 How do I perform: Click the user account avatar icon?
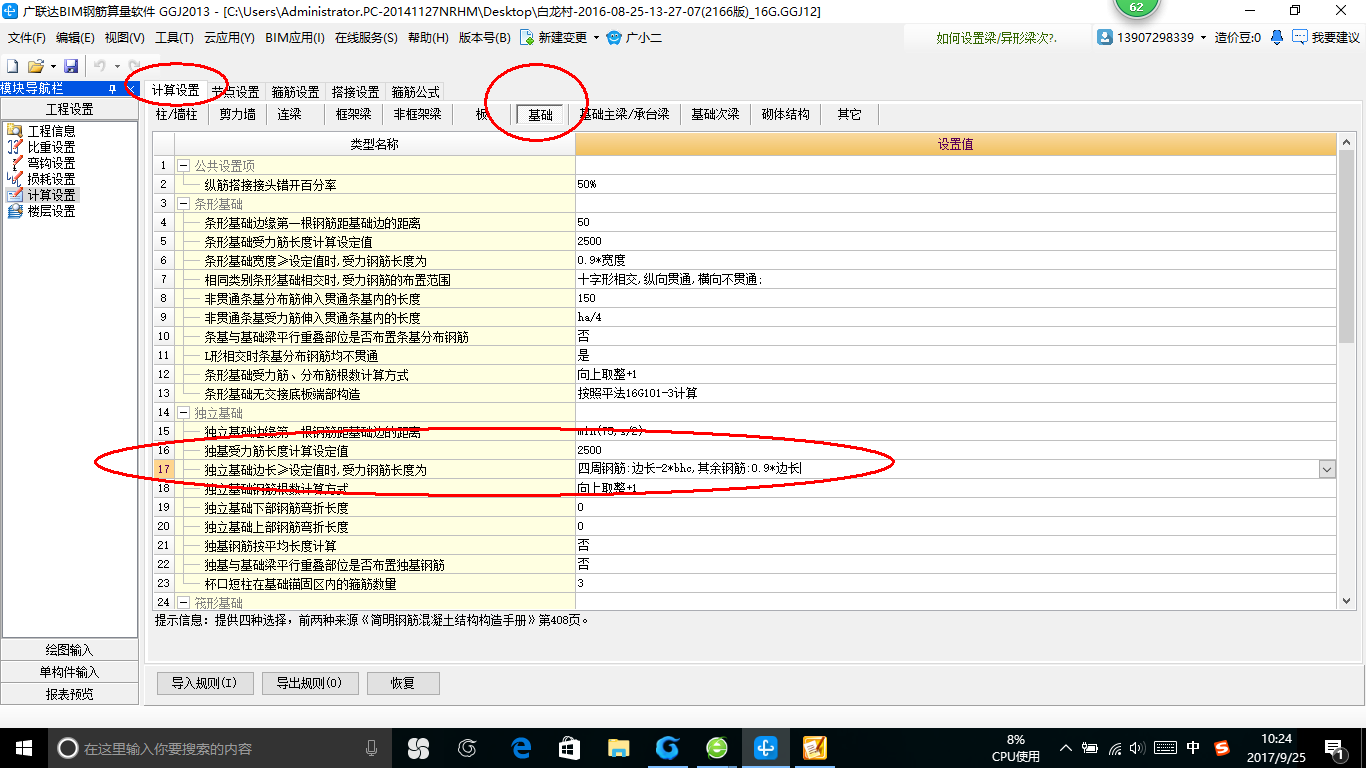coord(1105,37)
